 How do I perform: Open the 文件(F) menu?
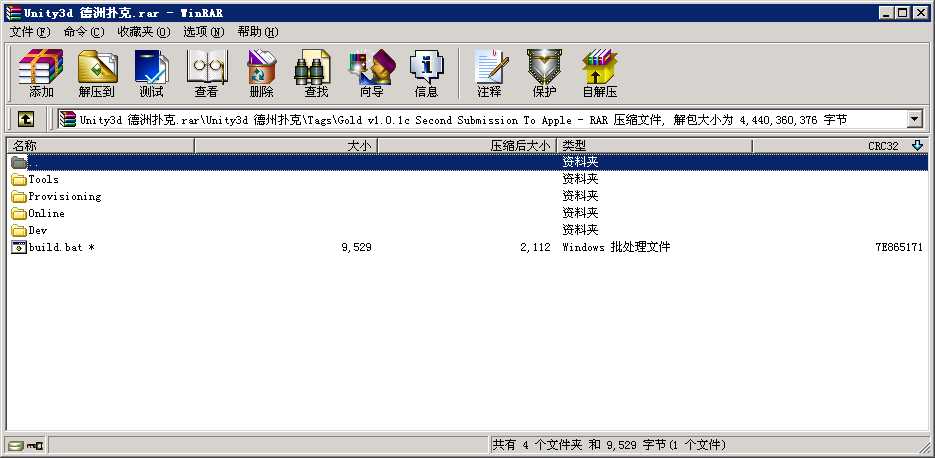tap(30, 32)
